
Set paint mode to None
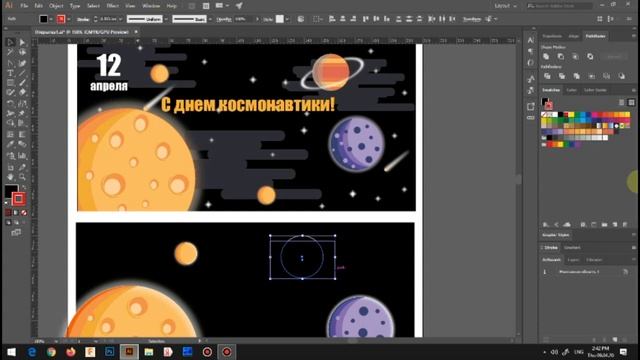point(24,213)
